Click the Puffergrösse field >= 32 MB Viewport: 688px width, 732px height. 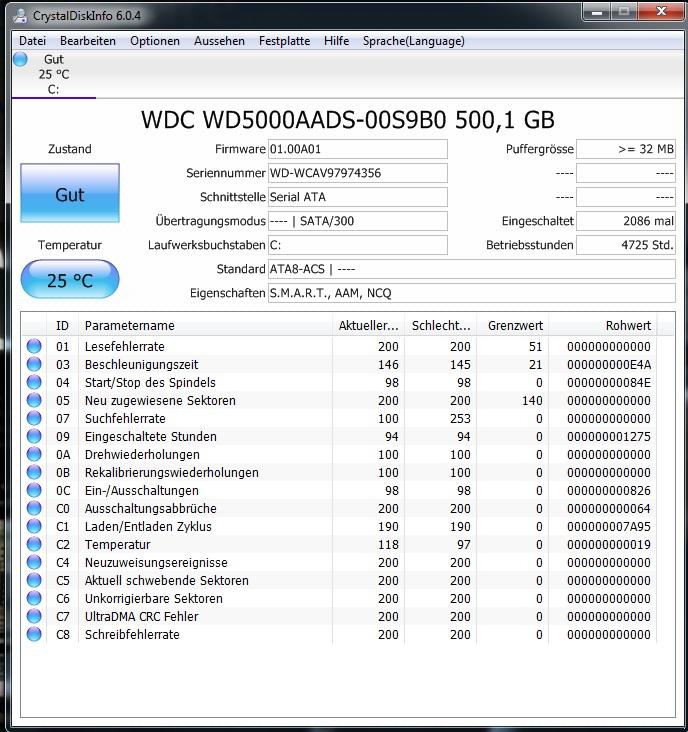coord(626,149)
